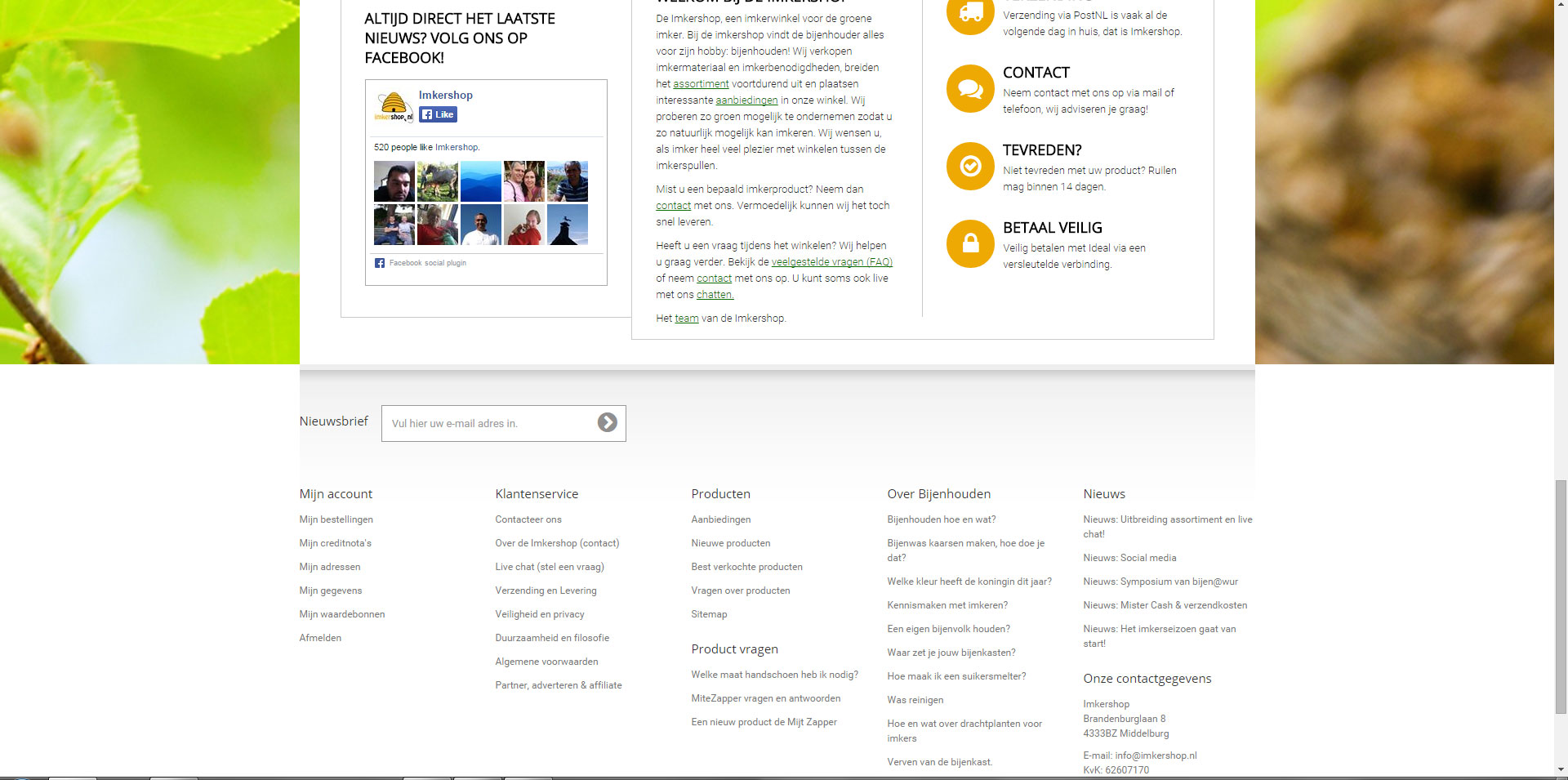Screen dimensions: 1568x780
Task: Open Verven van de bijenkast
Action: point(940,762)
